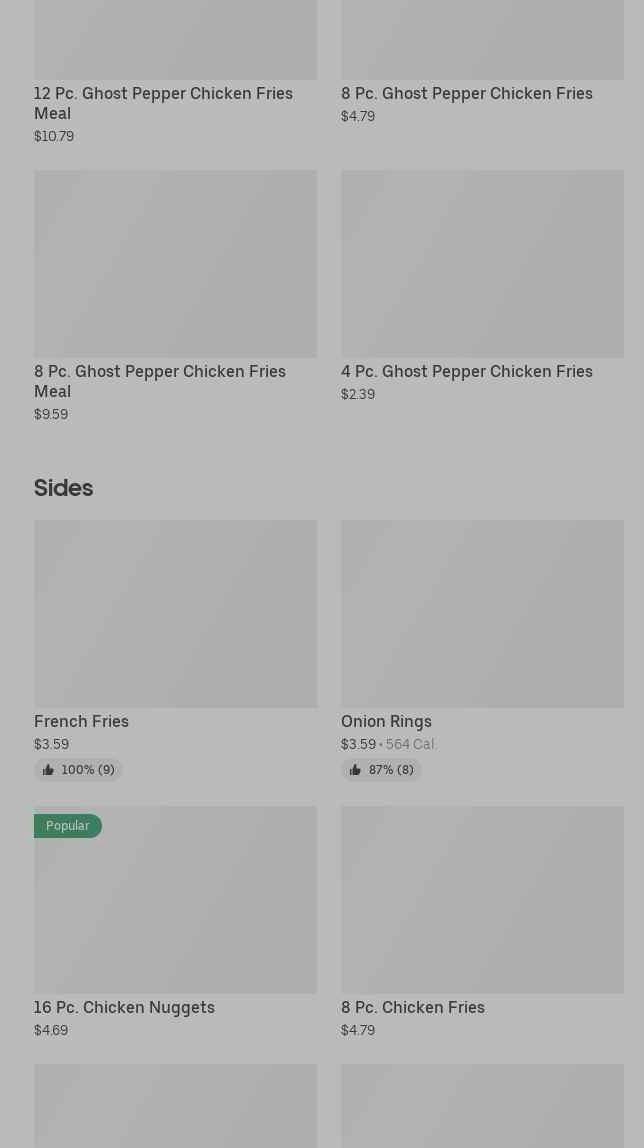The height and width of the screenshot is (1148, 644).
Task: Click the Sides section heading
Action: (63, 488)
